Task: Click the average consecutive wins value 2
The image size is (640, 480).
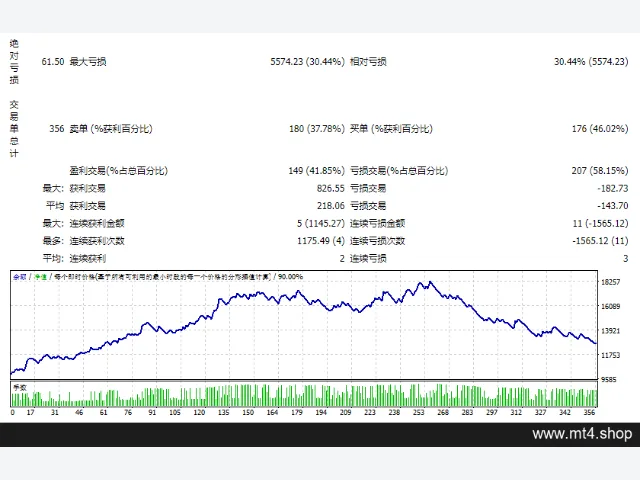Action: click(342, 258)
